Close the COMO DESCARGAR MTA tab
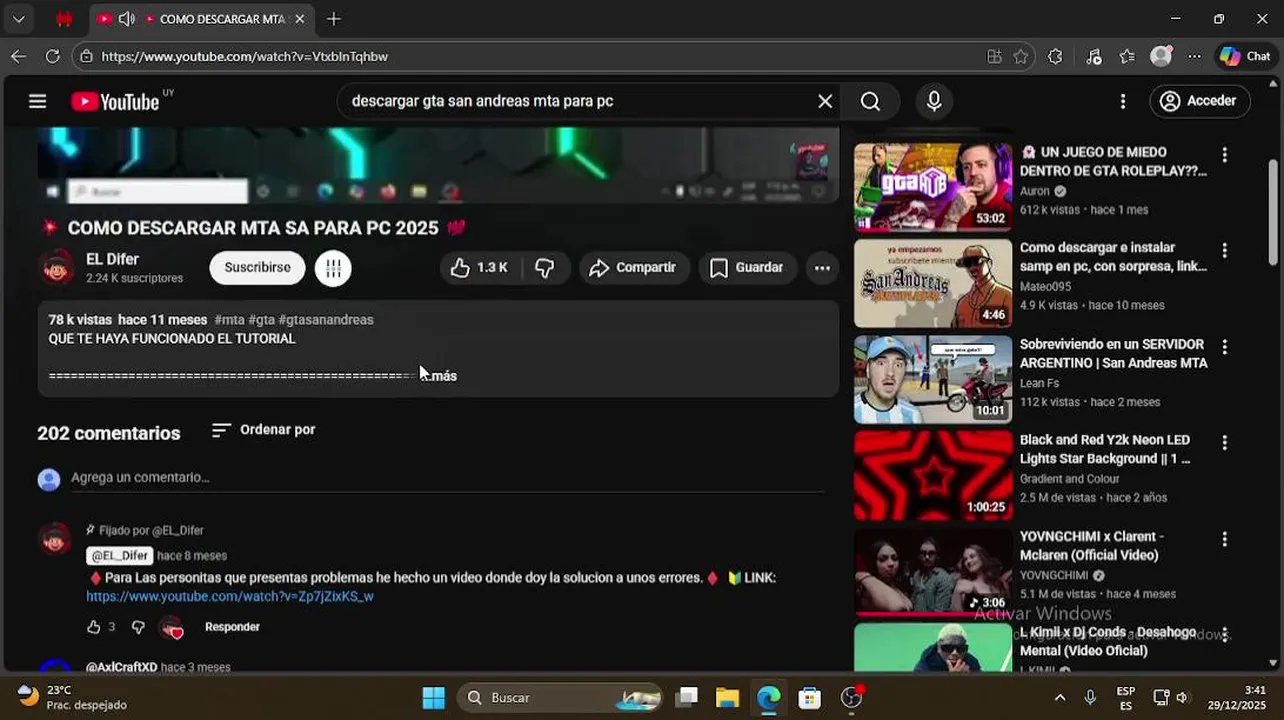 299,19
